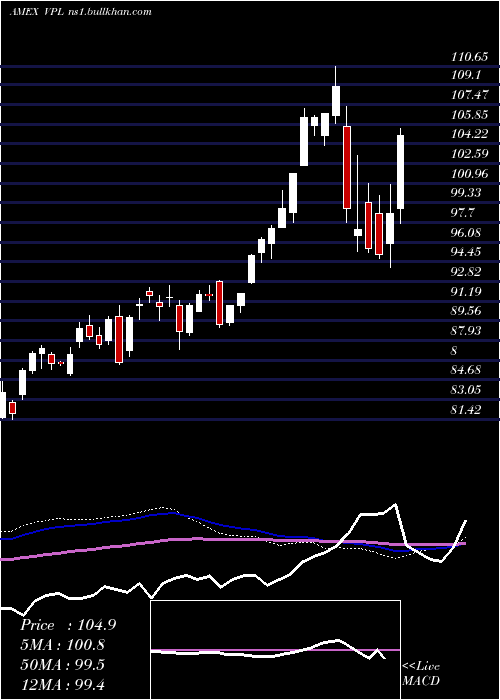Select the 81.42 price axis label
This screenshot has width=500, height=700.
point(466,409)
